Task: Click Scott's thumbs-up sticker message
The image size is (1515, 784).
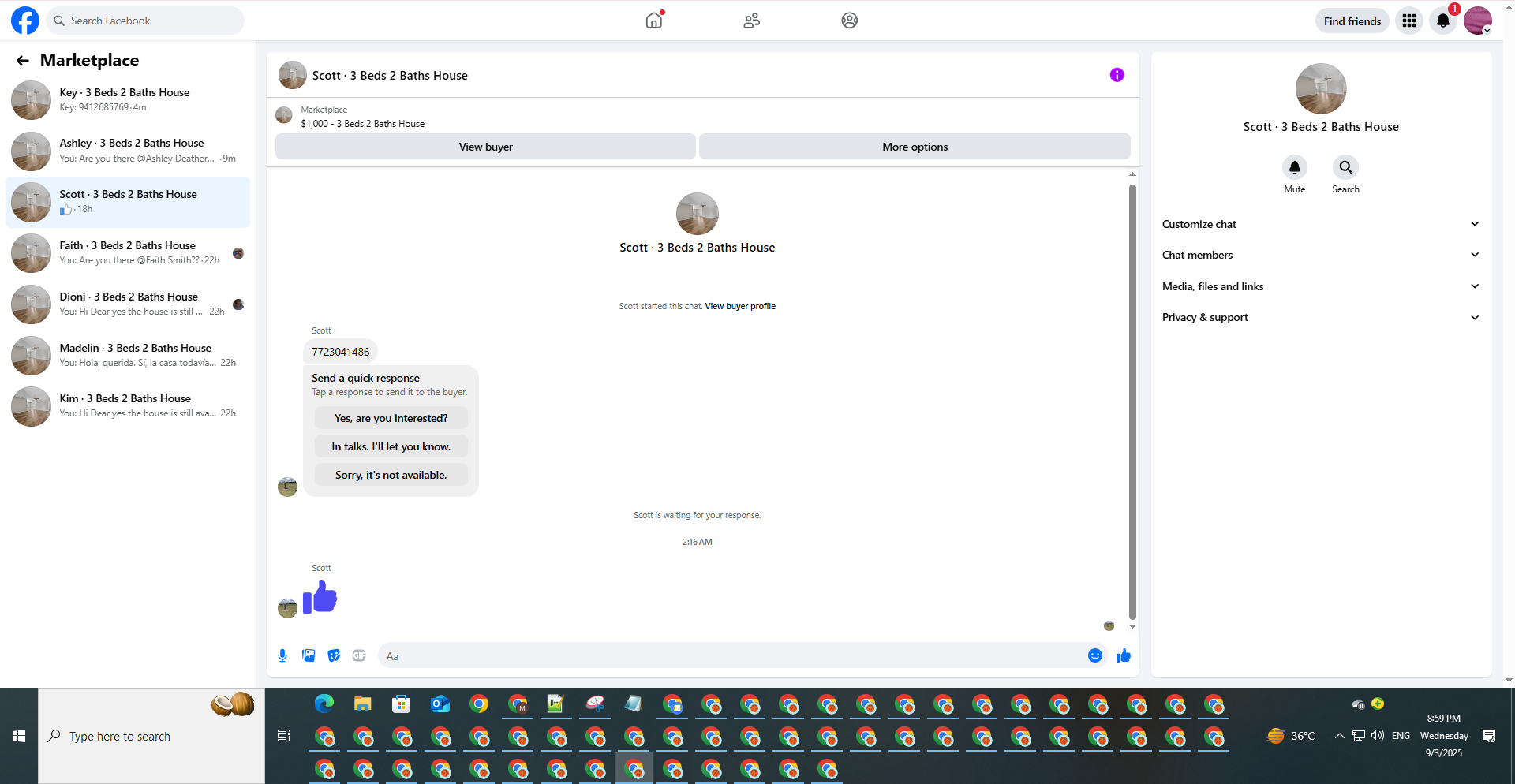Action: click(x=320, y=597)
